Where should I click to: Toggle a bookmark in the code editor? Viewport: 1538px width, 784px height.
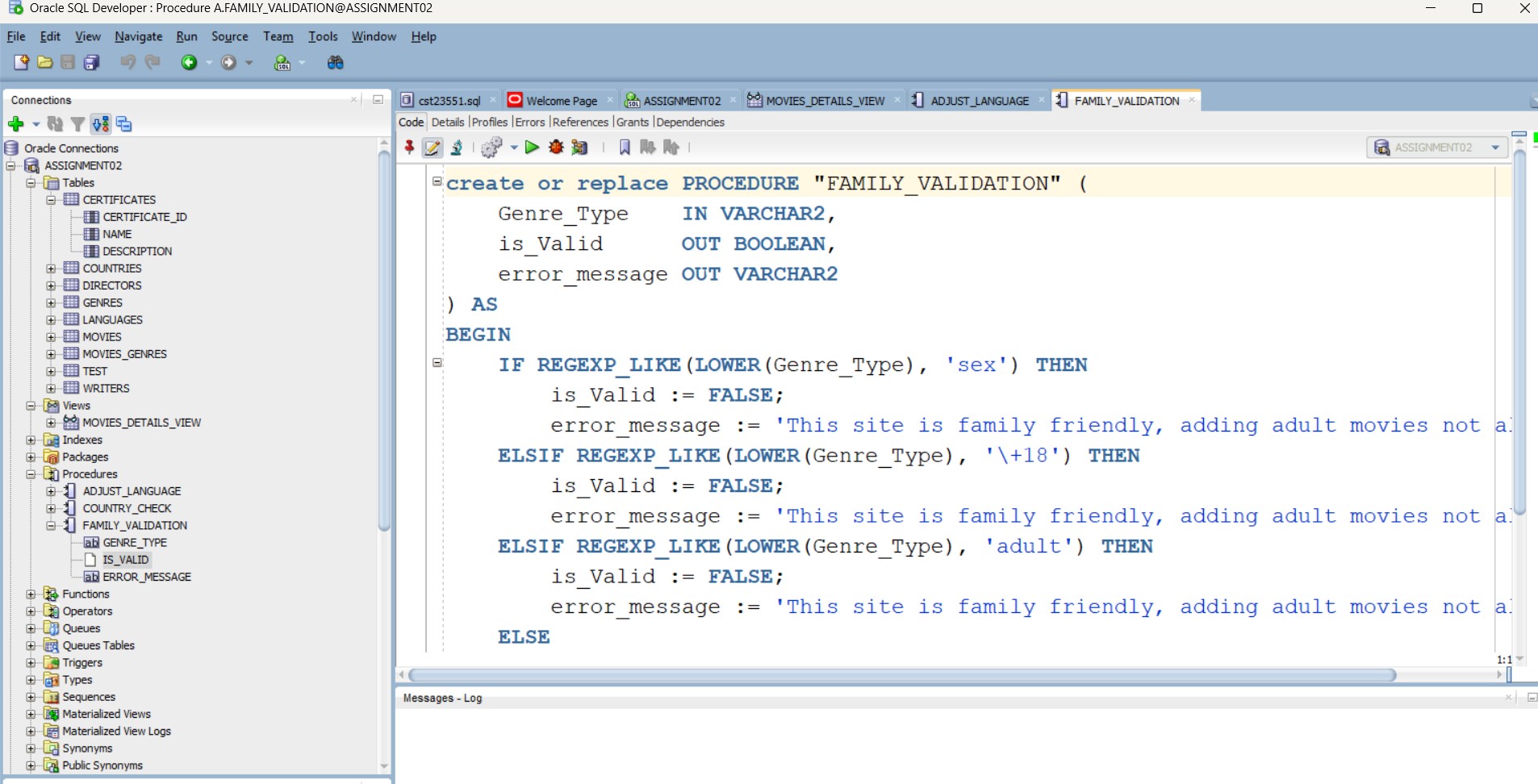[x=624, y=148]
